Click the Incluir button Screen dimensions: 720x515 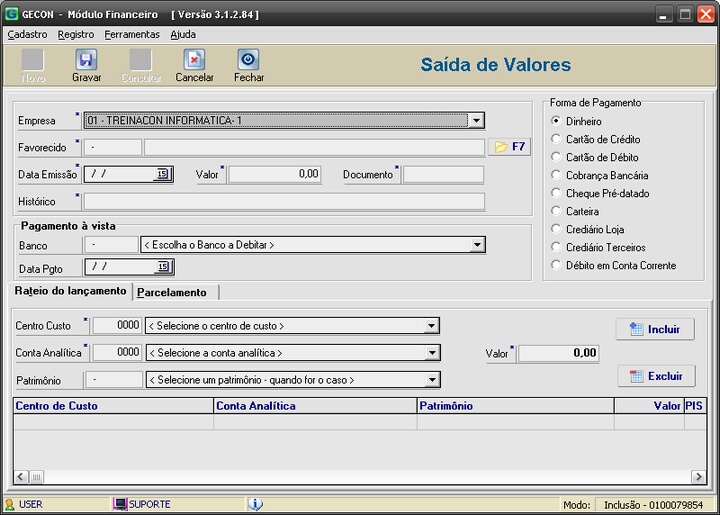pyautogui.click(x=655, y=329)
